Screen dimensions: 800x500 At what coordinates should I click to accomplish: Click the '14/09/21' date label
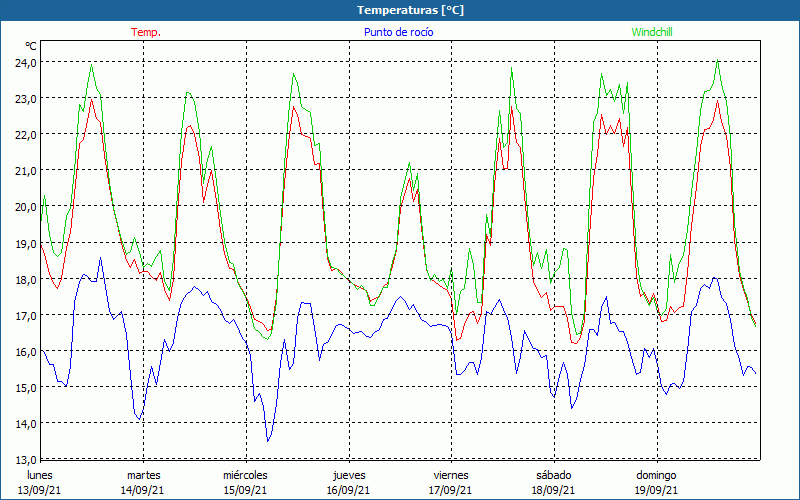(142, 490)
